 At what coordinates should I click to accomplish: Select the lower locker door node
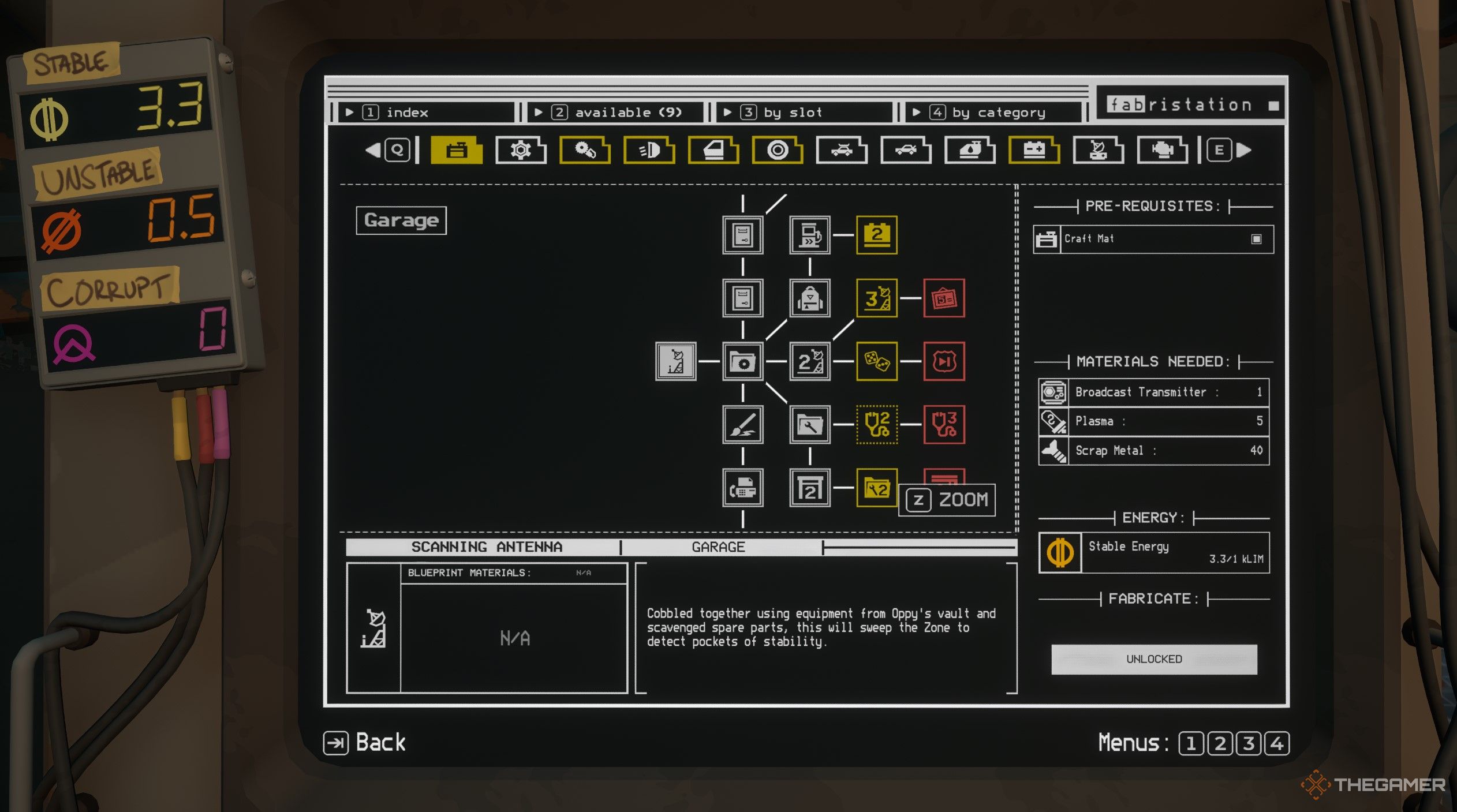[742, 298]
